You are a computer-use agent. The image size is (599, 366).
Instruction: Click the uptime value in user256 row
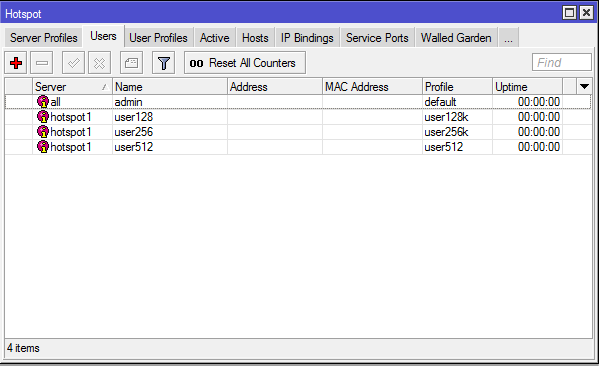tap(539, 132)
